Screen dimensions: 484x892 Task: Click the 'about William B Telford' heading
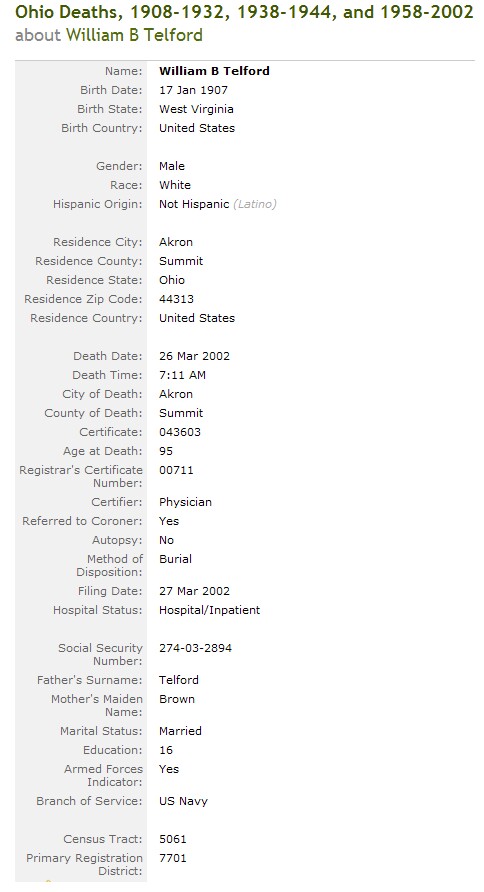[x=109, y=35]
